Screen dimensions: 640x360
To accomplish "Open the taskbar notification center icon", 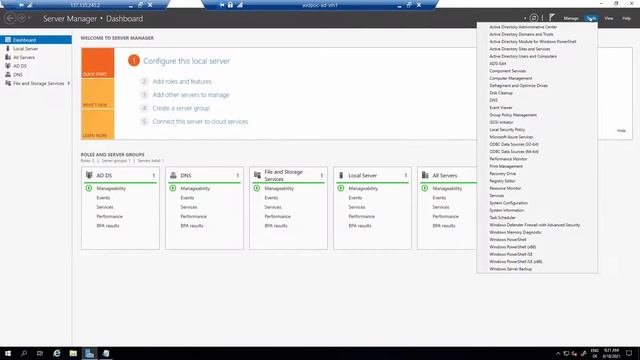I will pos(629,353).
